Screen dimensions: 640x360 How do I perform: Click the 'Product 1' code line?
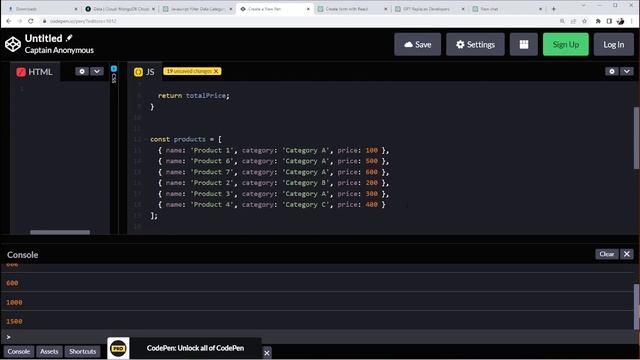273,150
